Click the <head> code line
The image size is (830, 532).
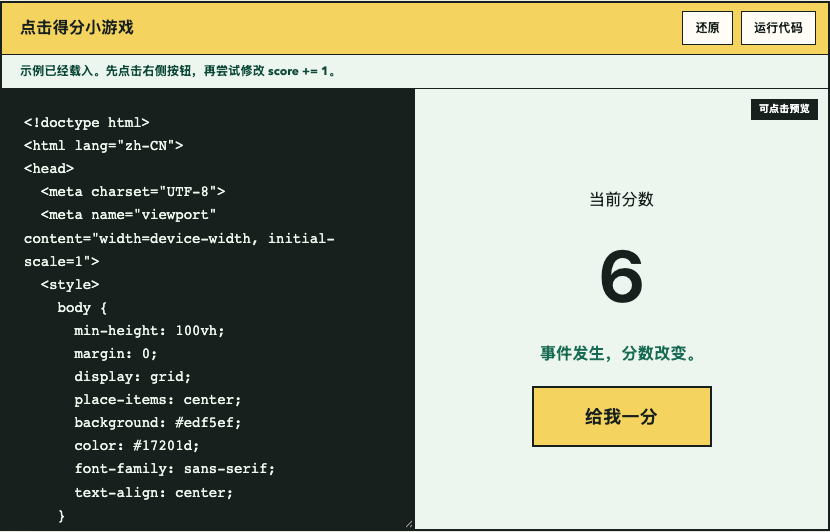(x=49, y=168)
